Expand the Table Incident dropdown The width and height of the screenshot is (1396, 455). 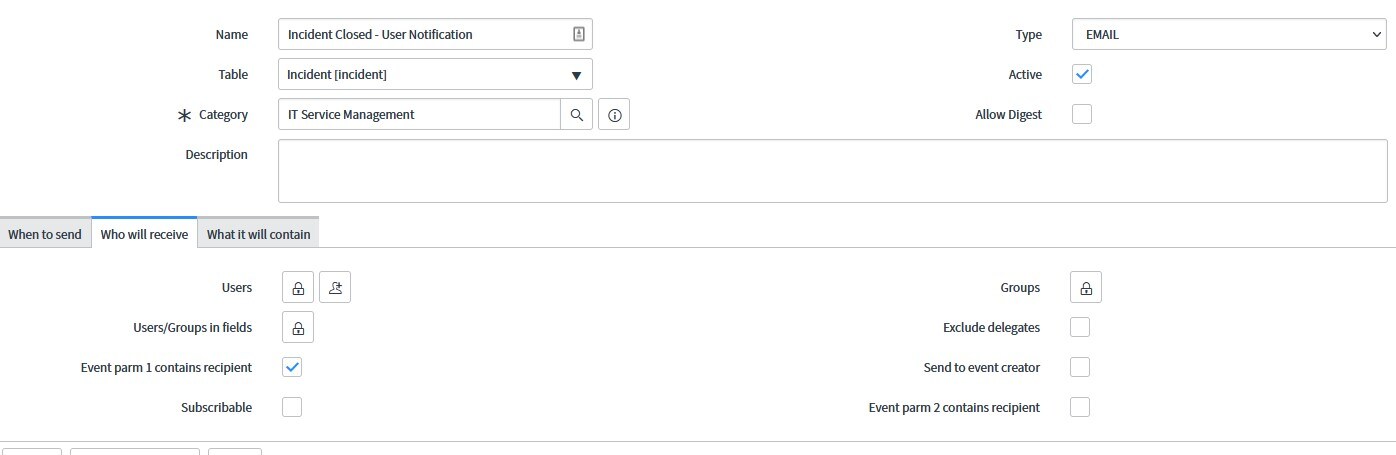pyautogui.click(x=435, y=74)
